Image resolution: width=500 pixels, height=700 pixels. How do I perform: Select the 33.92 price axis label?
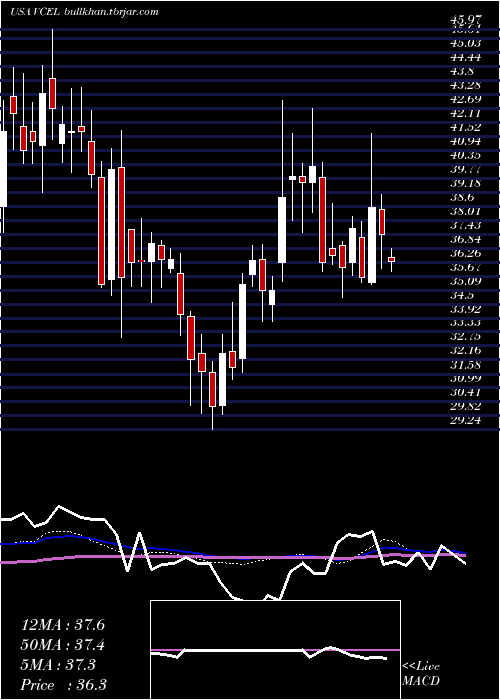point(466,309)
